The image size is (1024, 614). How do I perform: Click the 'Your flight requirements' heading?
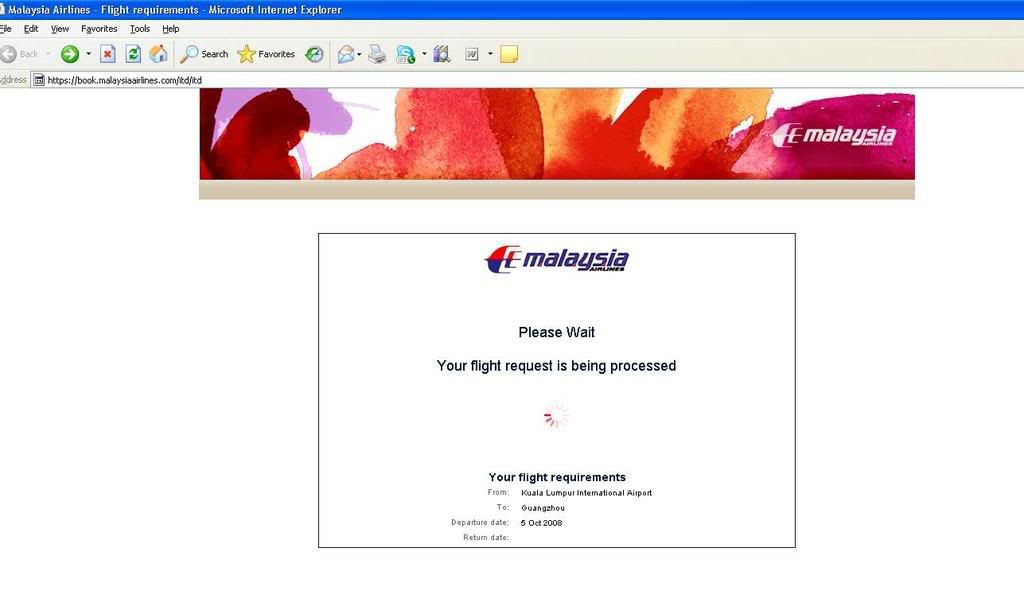[557, 477]
